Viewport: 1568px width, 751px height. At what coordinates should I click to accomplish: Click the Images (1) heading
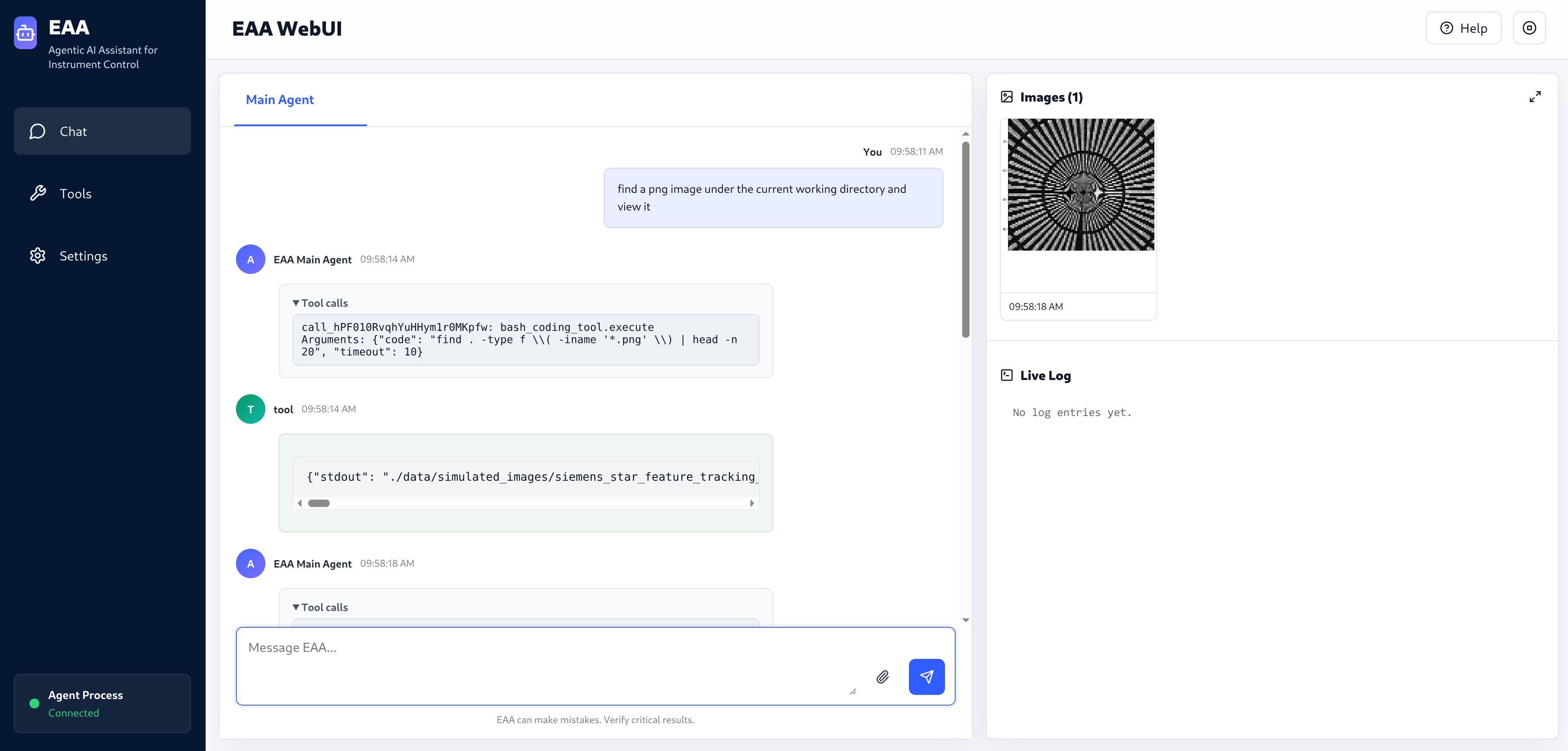coord(1051,97)
